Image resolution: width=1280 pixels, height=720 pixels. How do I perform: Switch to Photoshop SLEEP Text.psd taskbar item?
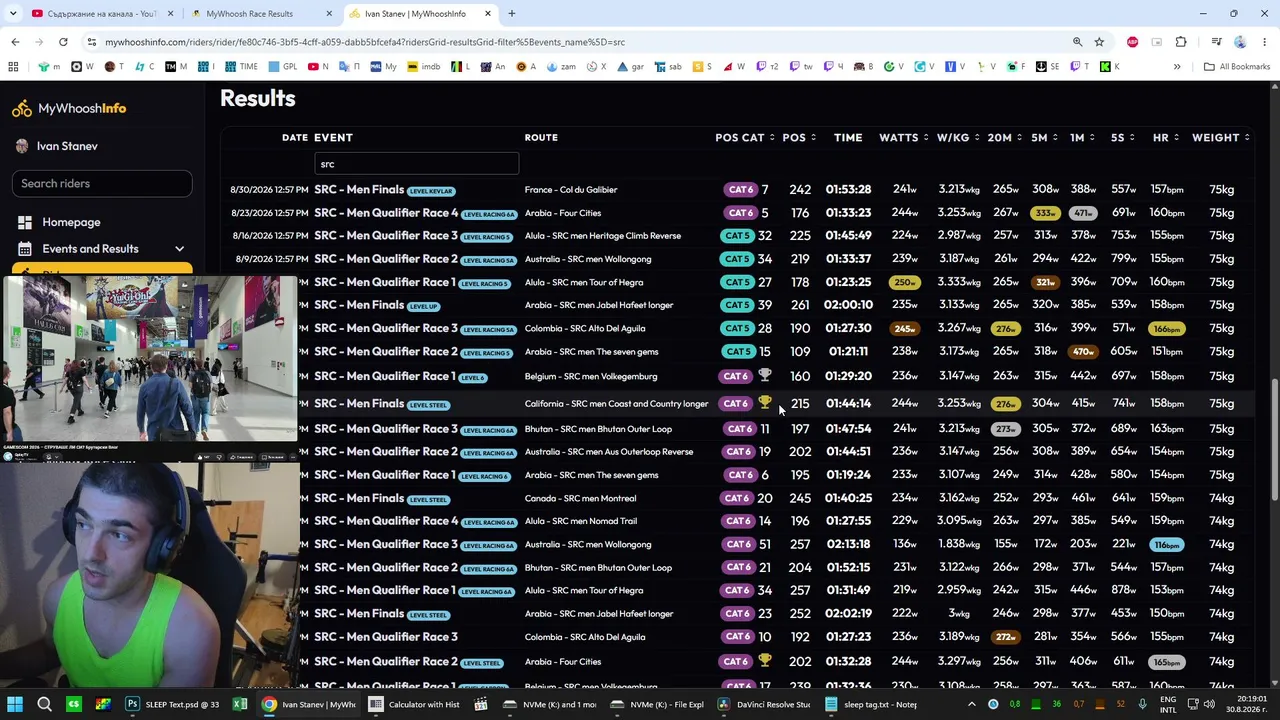coord(172,704)
